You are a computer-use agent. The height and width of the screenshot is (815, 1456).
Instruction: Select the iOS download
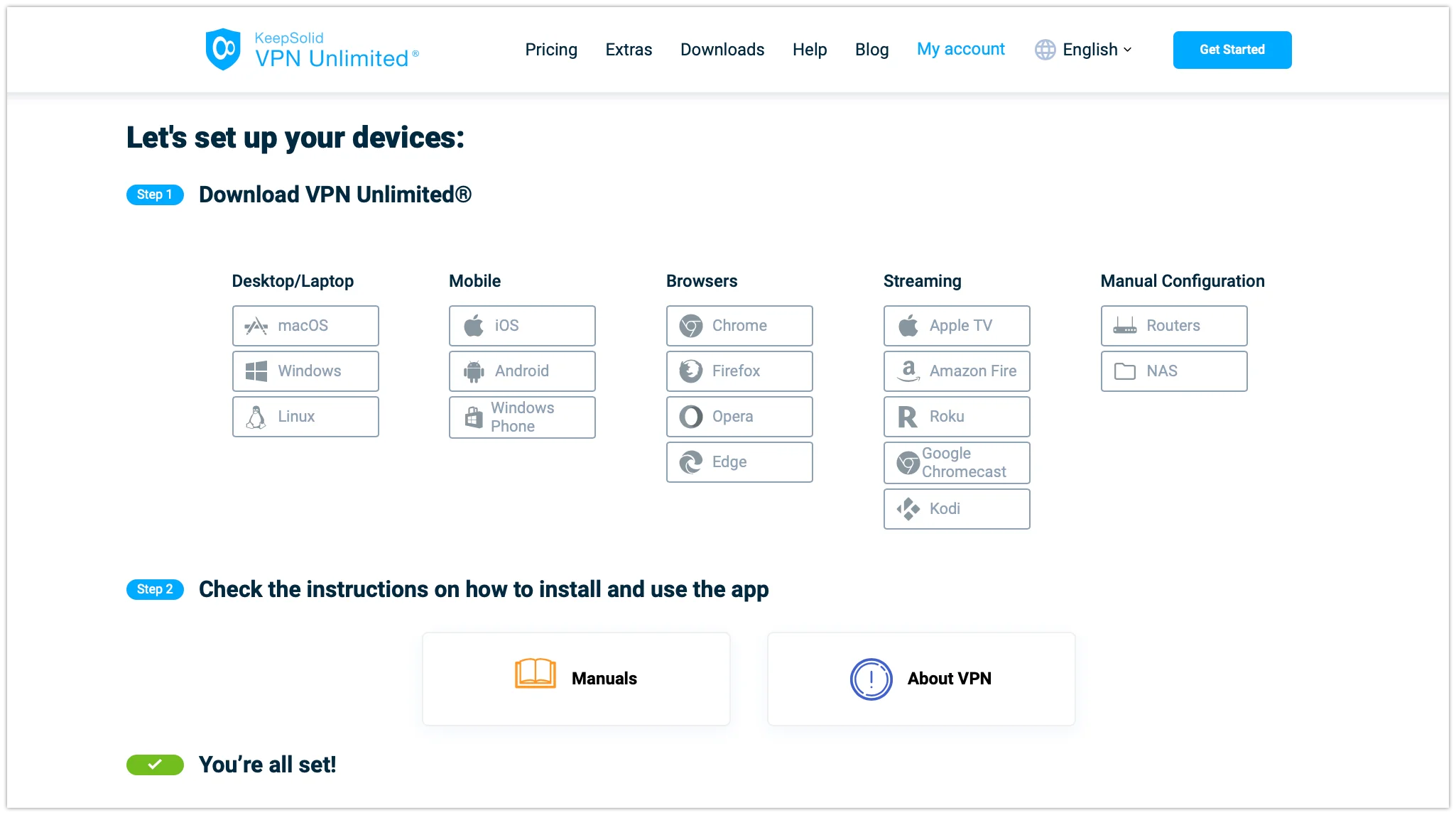click(522, 326)
